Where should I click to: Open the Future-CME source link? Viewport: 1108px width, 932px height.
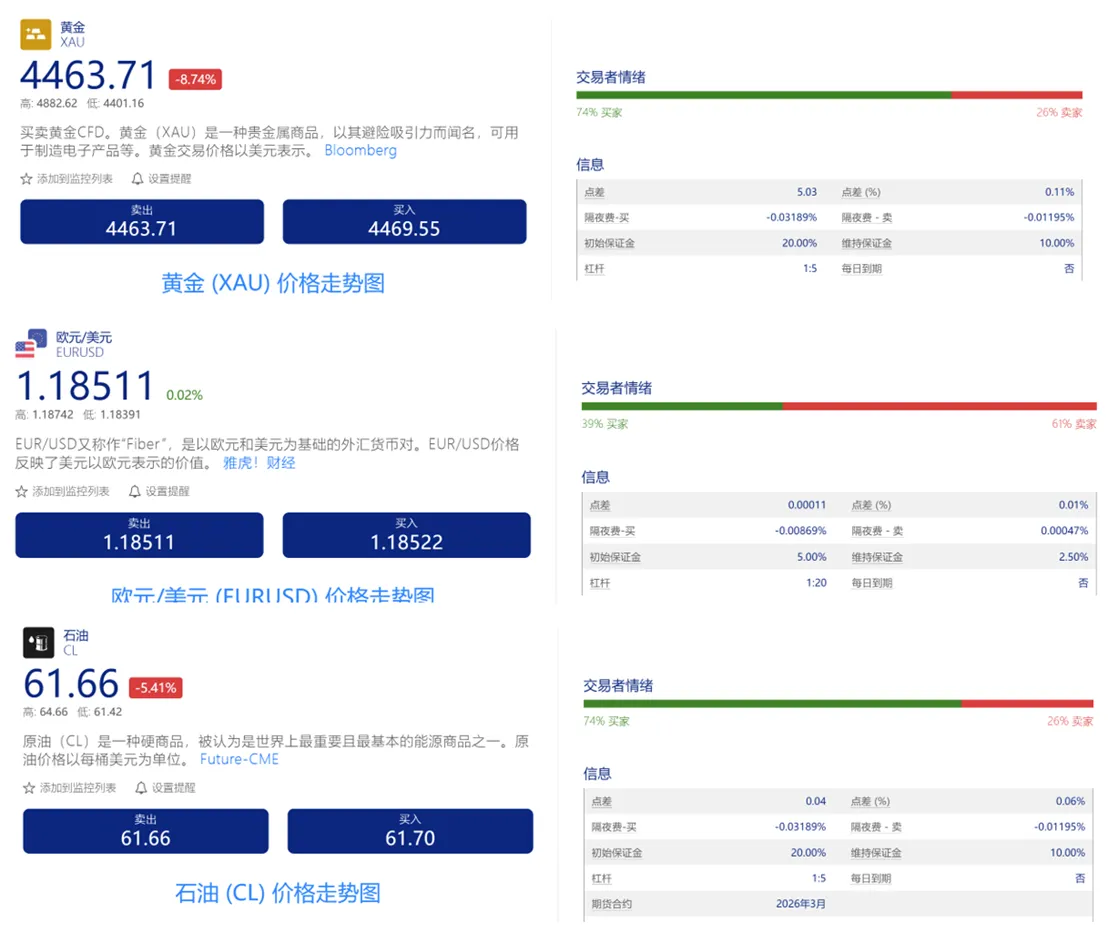(239, 760)
